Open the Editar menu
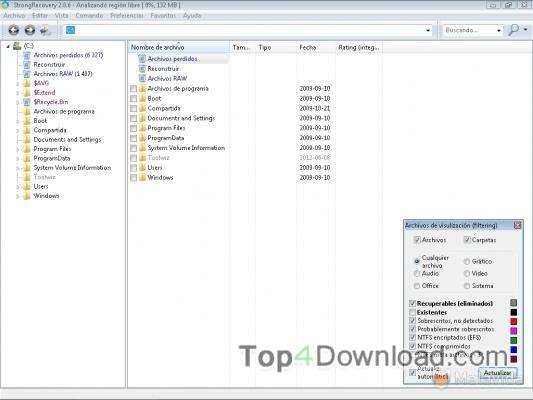 pos(40,16)
